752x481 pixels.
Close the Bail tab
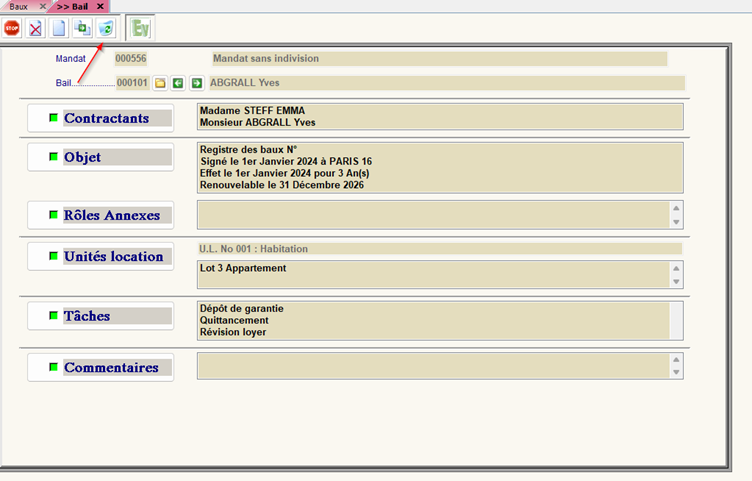point(100,6)
